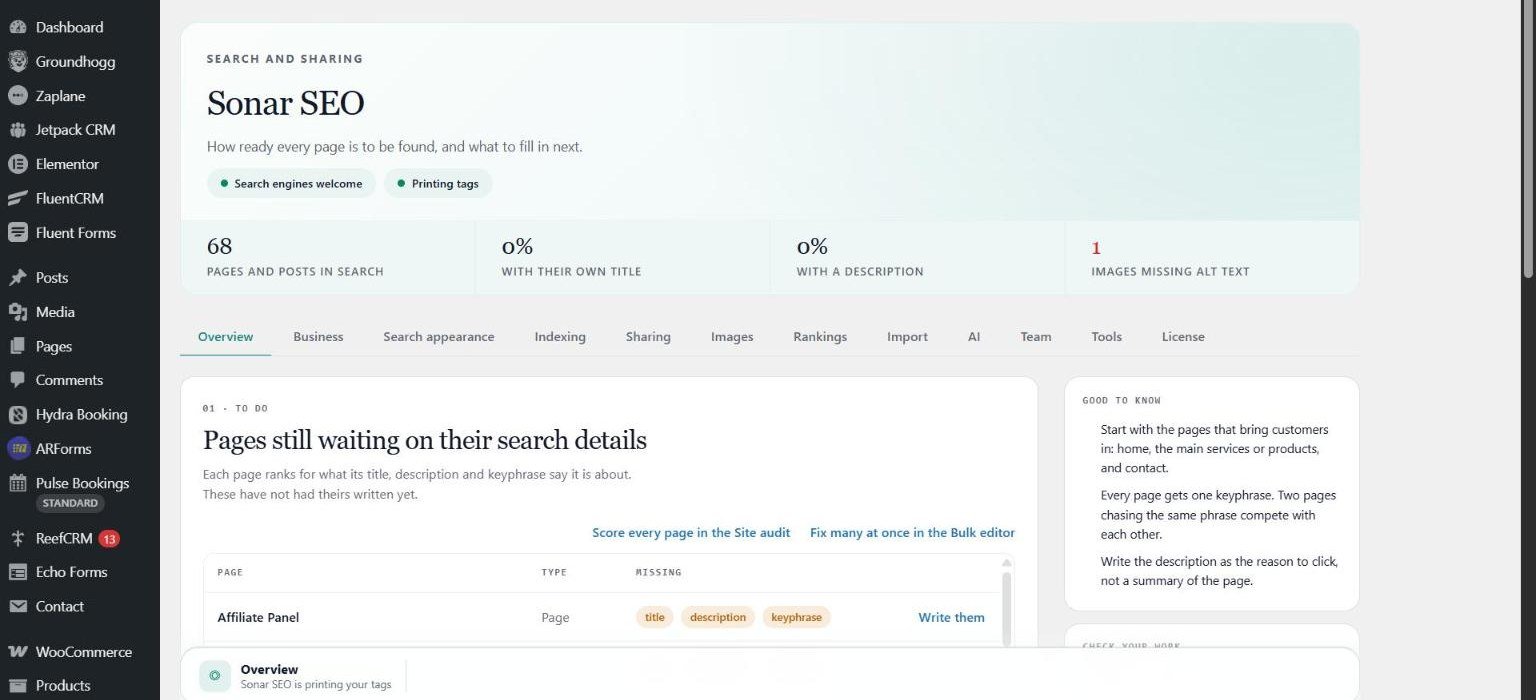The width and height of the screenshot is (1536, 700).
Task: Go to the Indexing tab
Action: 560,337
